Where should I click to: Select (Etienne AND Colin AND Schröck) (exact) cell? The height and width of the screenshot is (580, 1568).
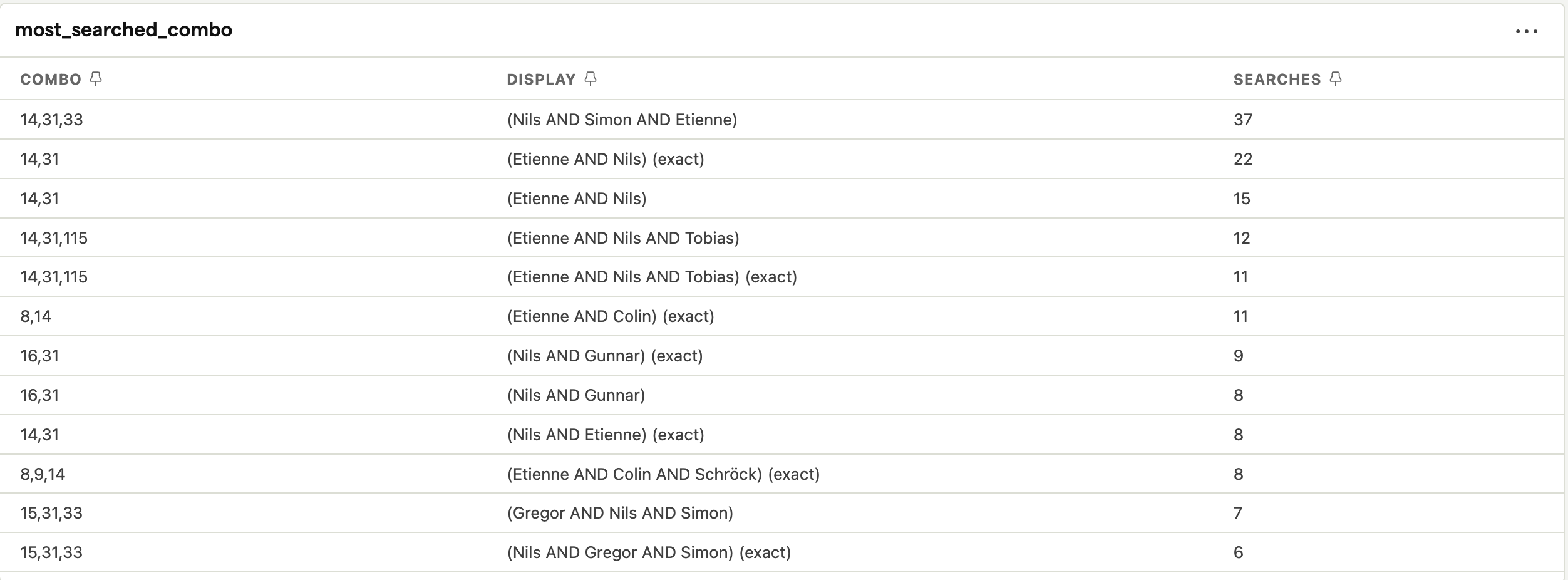[x=663, y=474]
